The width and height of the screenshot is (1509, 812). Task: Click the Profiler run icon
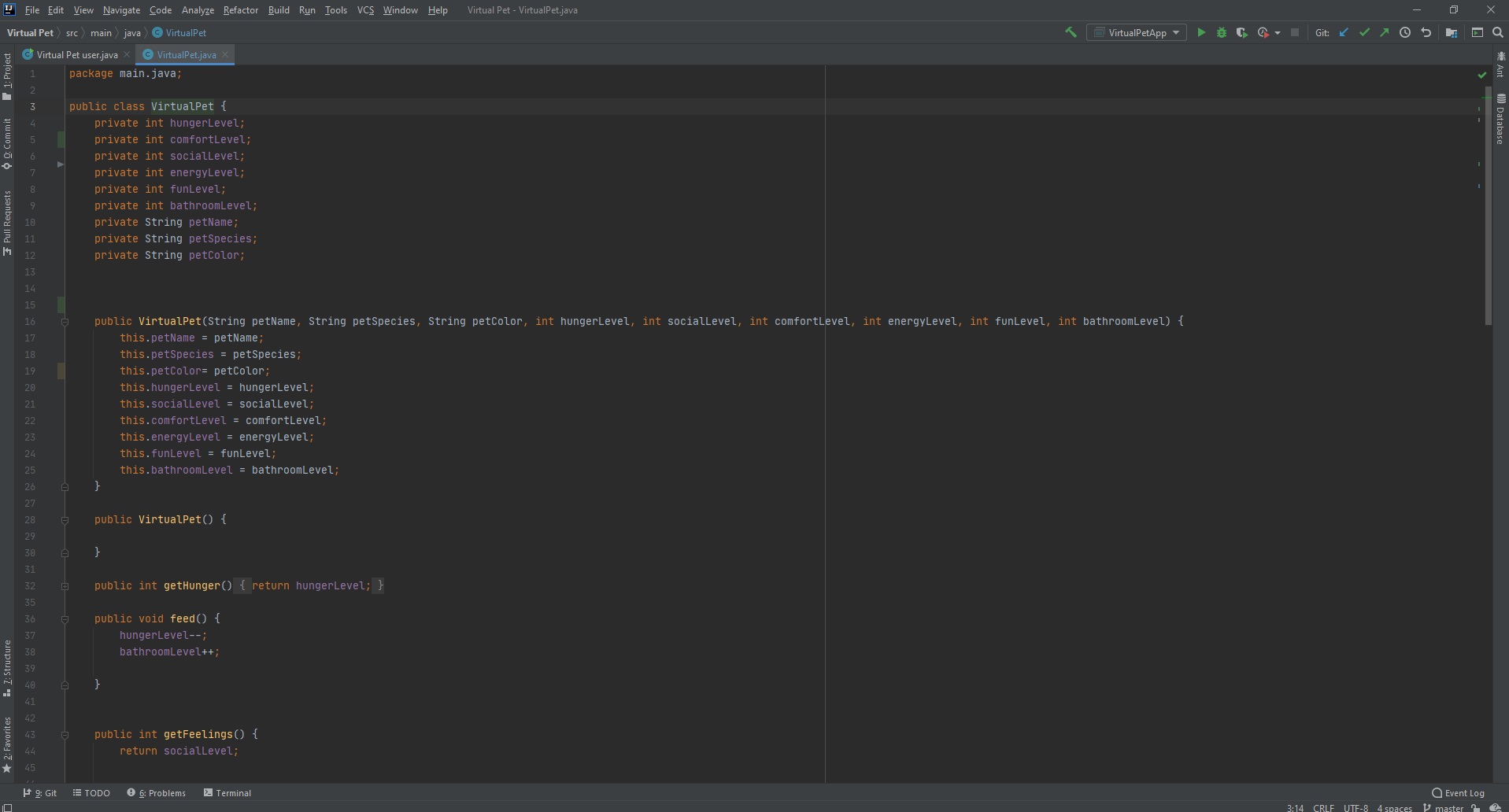pos(1263,32)
